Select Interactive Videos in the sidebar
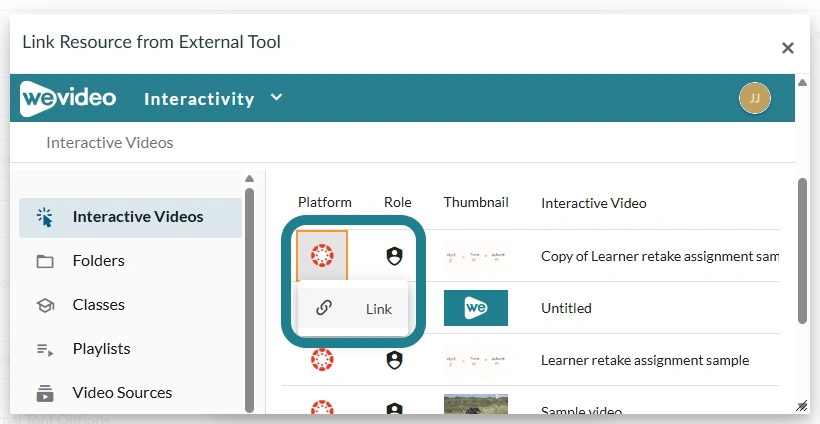This screenshot has height=424, width=820. pyautogui.click(x=130, y=217)
